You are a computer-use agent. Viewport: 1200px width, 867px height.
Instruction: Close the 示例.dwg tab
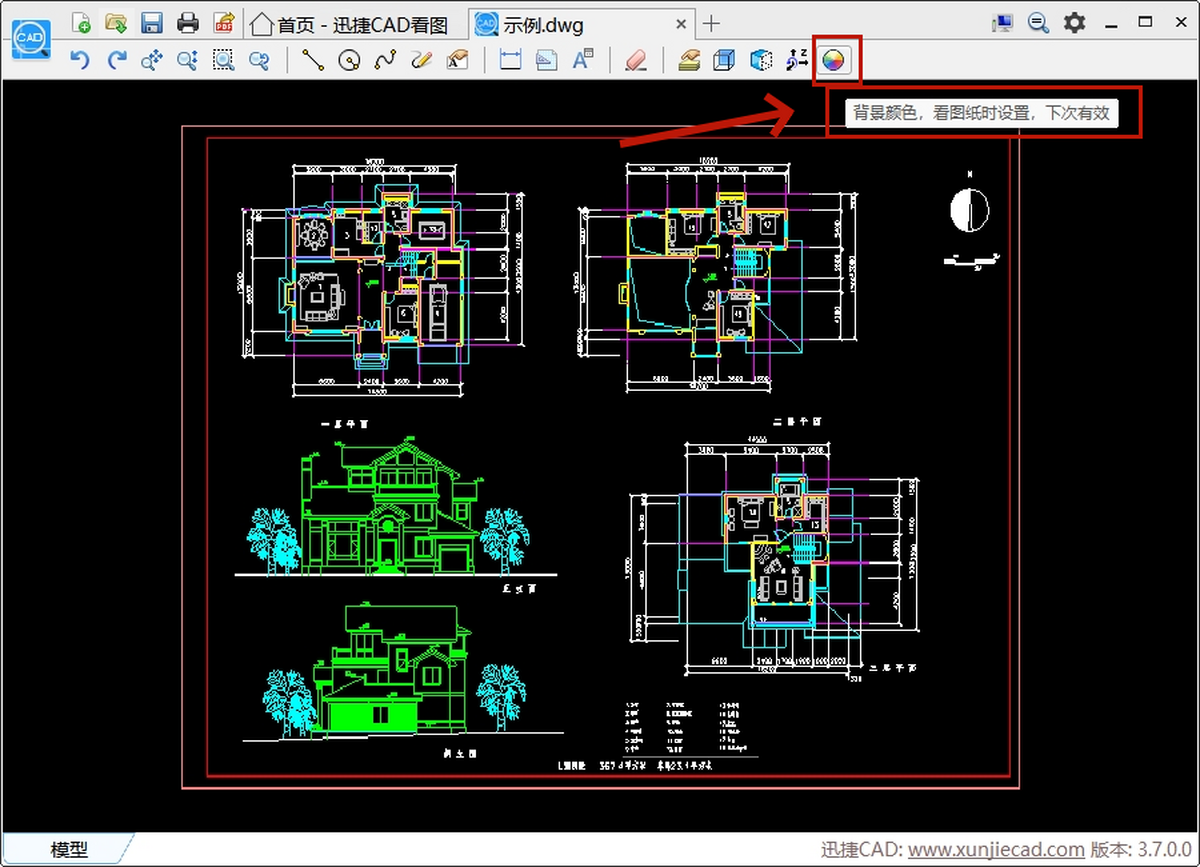tap(682, 24)
